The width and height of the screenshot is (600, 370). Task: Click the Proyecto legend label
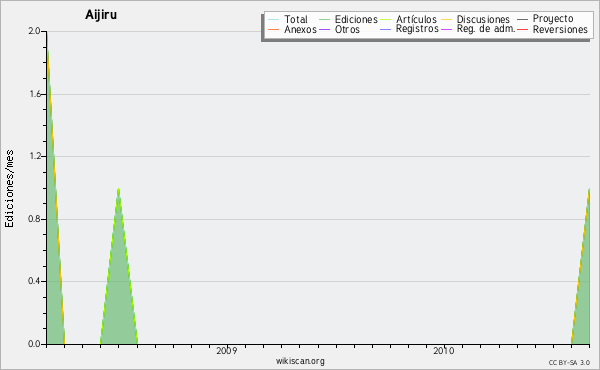553,19
